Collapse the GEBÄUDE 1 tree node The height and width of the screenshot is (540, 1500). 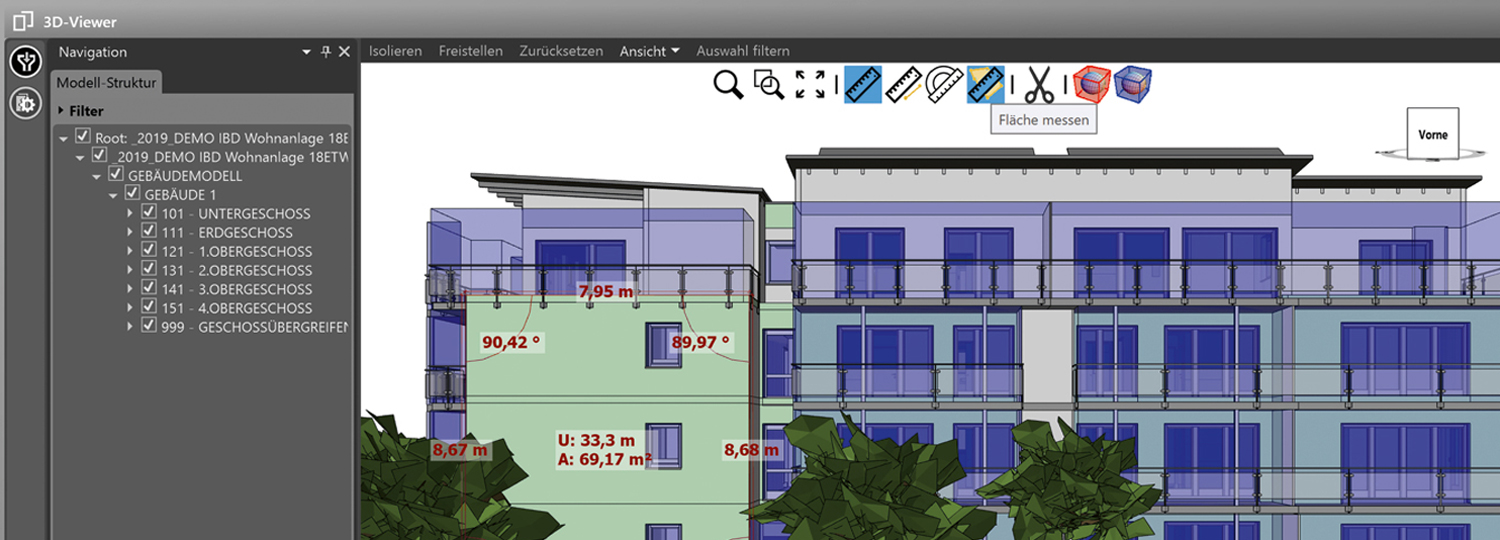click(114, 195)
